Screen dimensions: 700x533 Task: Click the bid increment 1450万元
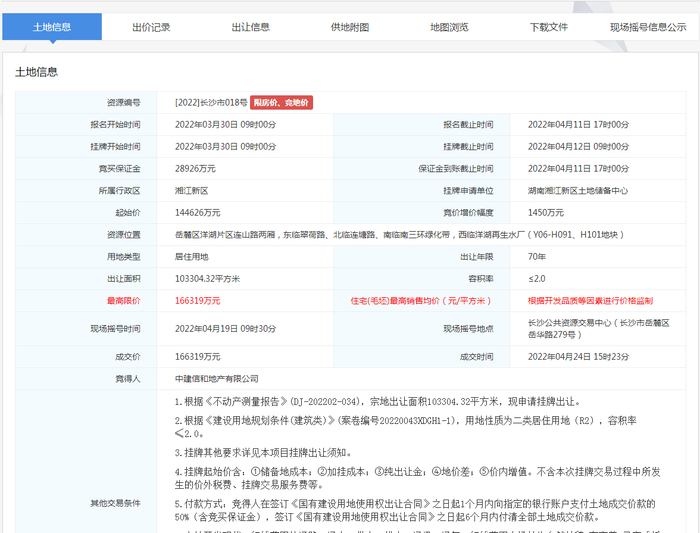click(546, 212)
